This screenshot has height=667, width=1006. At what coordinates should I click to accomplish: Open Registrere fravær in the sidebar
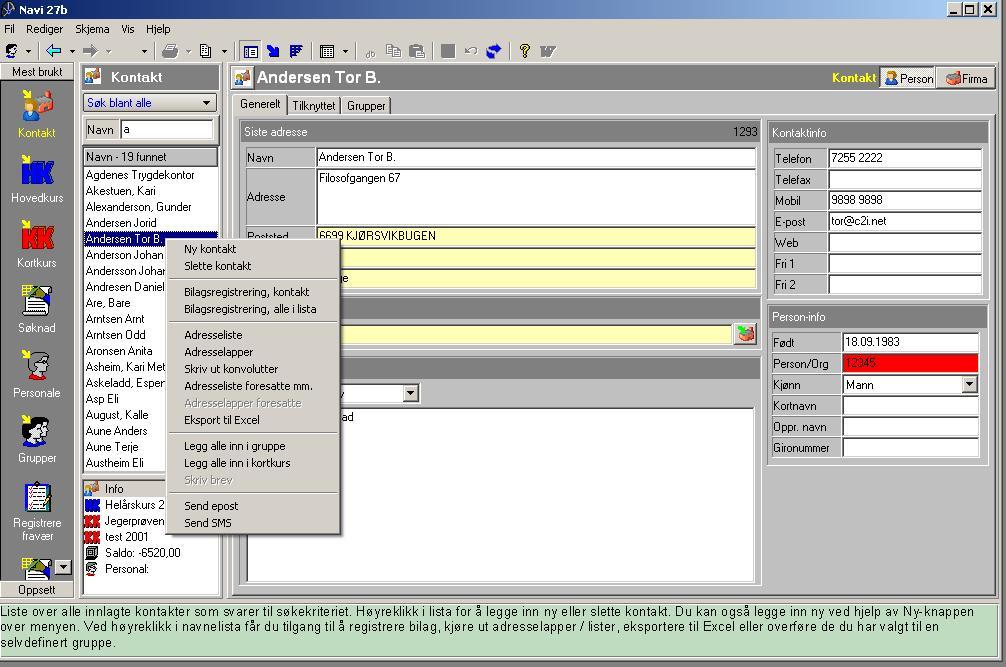[37, 511]
